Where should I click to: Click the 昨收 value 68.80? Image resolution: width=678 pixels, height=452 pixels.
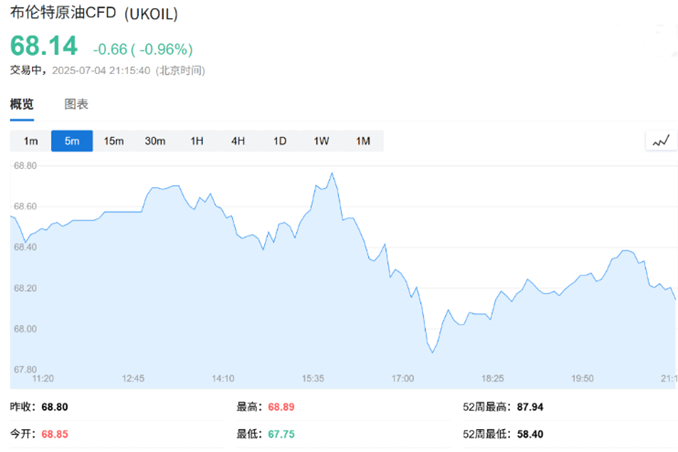coord(54,407)
